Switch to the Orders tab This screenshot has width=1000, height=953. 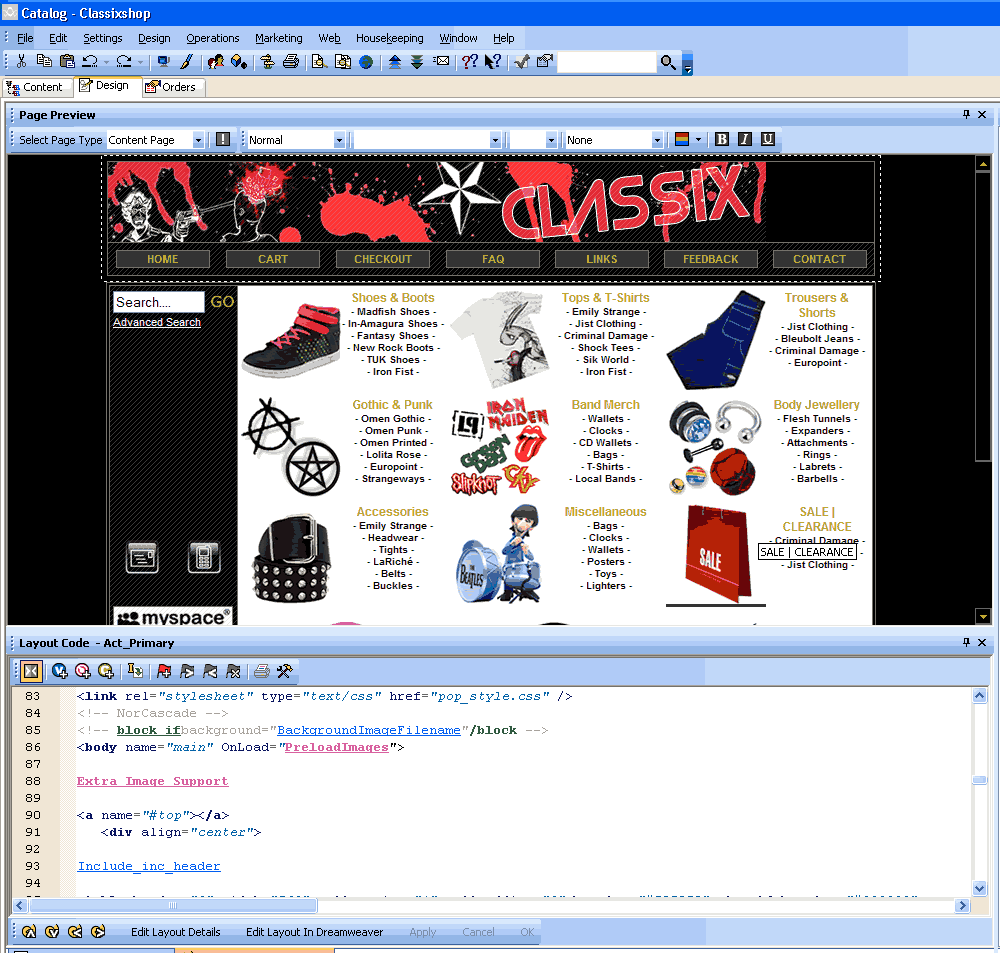[175, 87]
